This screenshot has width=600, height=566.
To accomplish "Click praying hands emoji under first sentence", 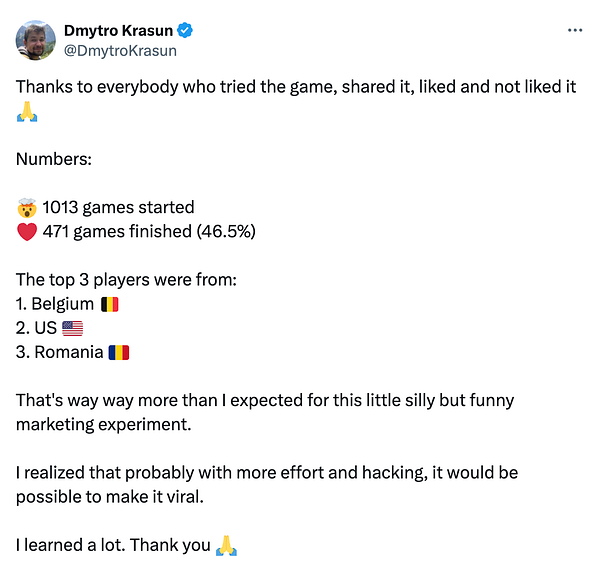I will [27, 112].
